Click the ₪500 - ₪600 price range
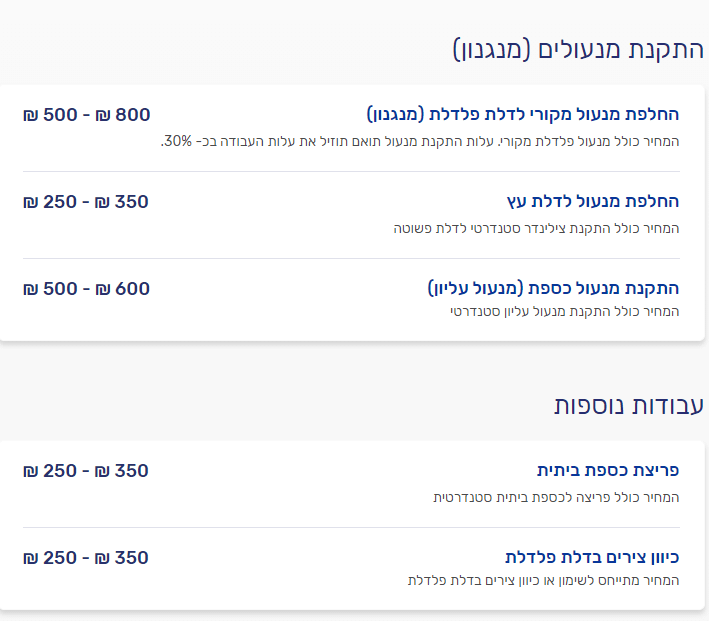 pyautogui.click(x=86, y=289)
